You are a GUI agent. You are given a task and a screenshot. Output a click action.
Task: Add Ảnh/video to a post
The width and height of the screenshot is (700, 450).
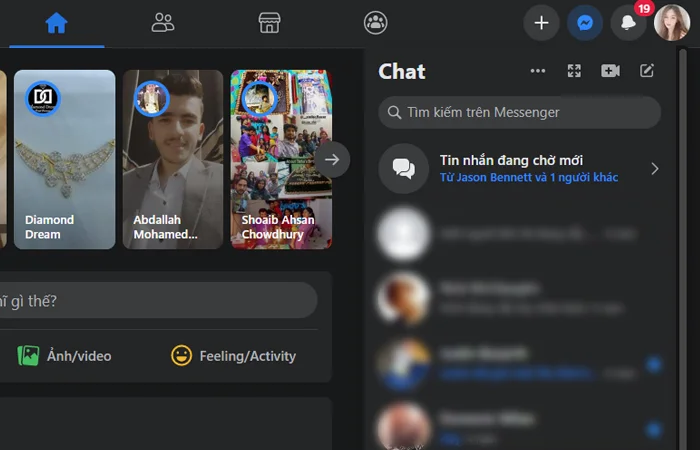[x=64, y=356]
